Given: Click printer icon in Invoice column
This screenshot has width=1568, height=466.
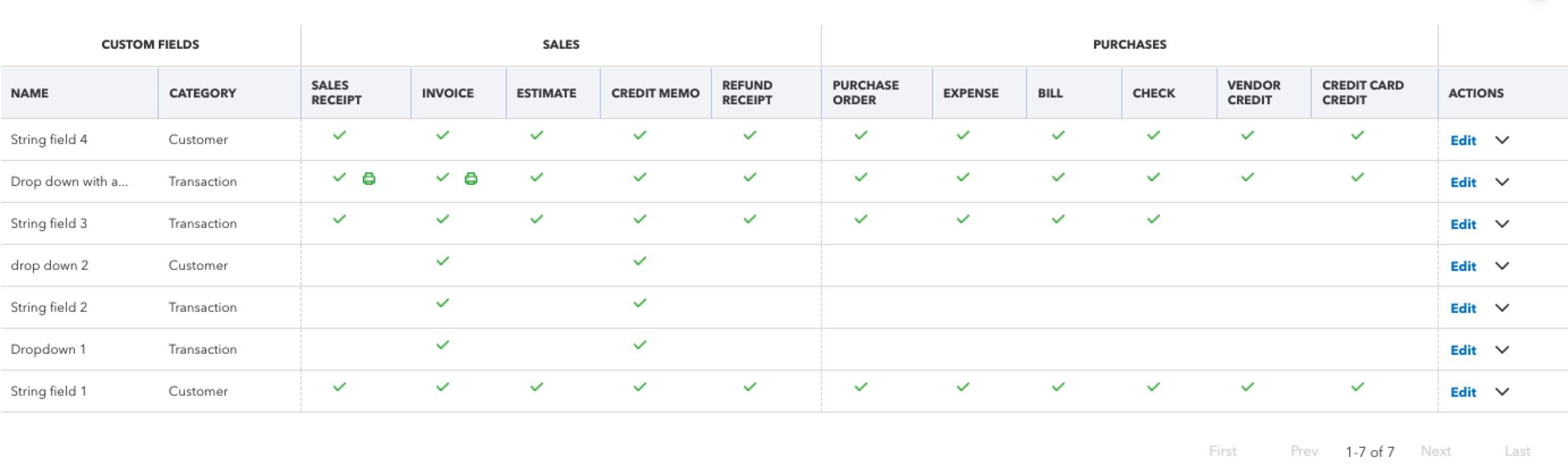Looking at the screenshot, I should [x=471, y=178].
